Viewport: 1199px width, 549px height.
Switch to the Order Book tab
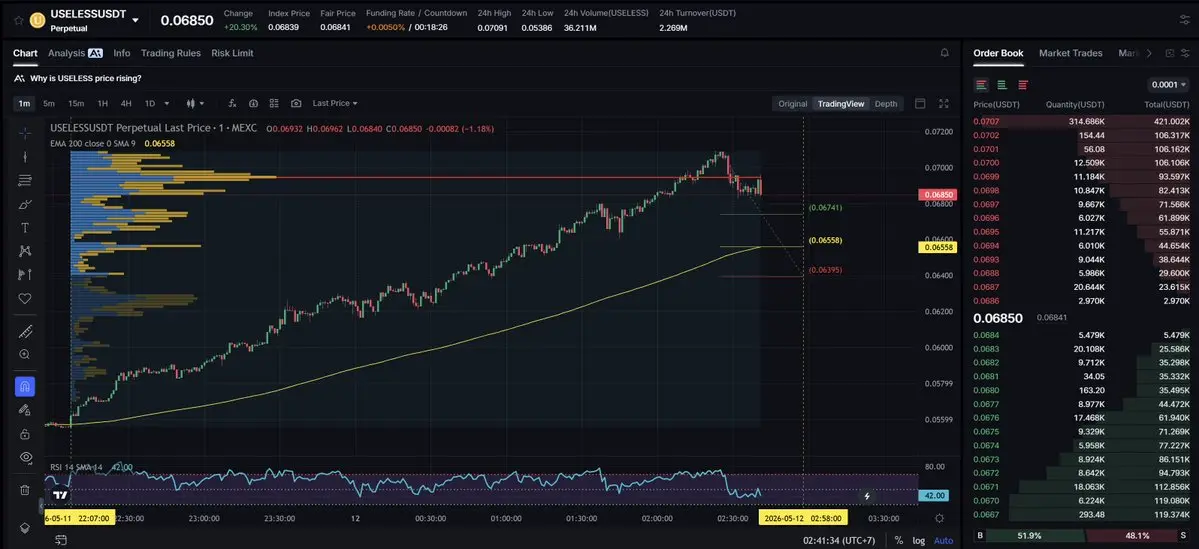click(998, 53)
